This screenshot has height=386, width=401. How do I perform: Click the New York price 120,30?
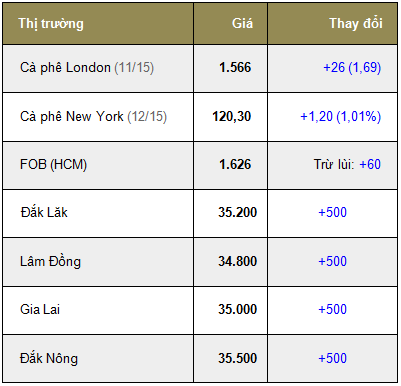[232, 116]
